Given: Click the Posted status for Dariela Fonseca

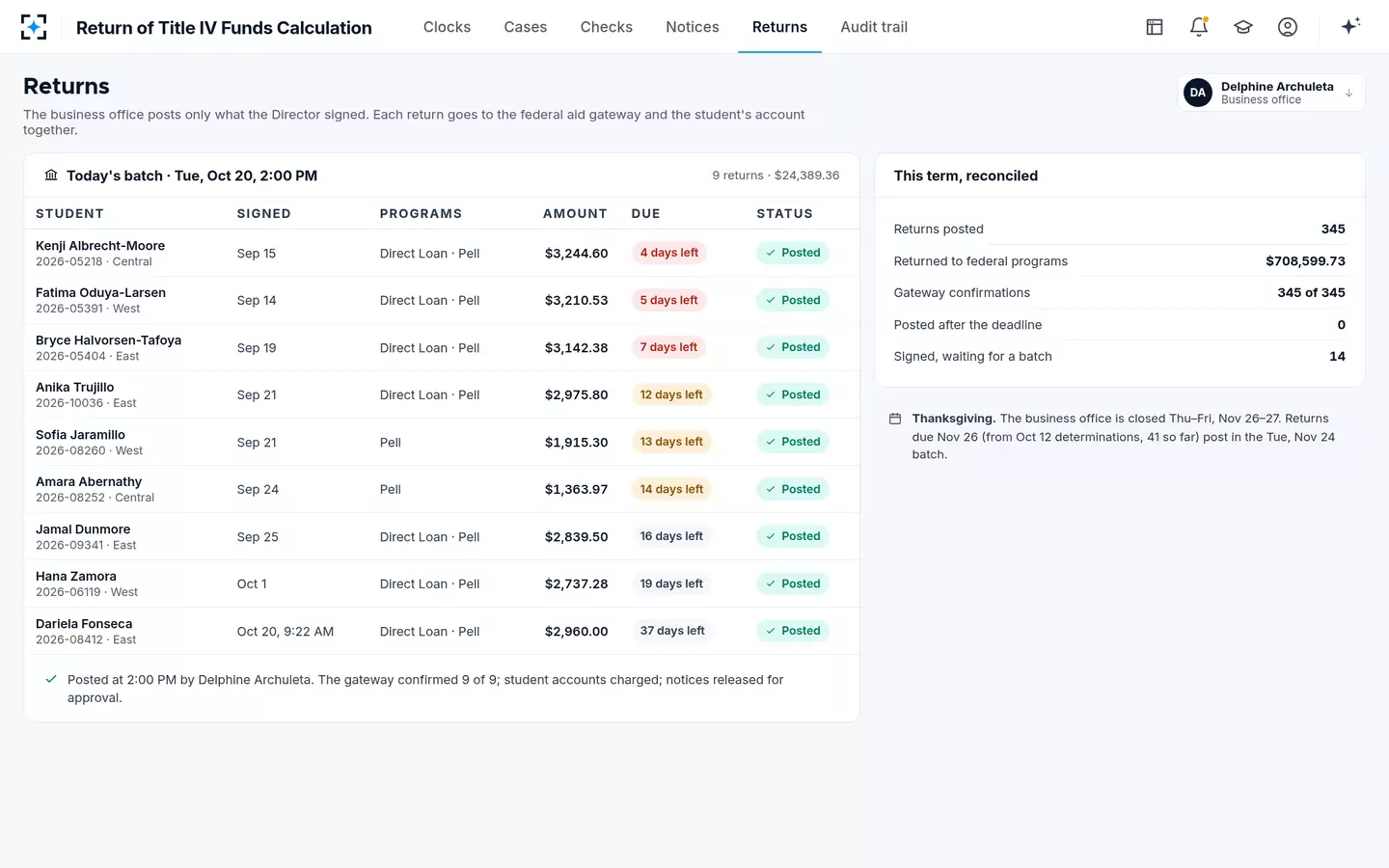Looking at the screenshot, I should pos(793,631).
